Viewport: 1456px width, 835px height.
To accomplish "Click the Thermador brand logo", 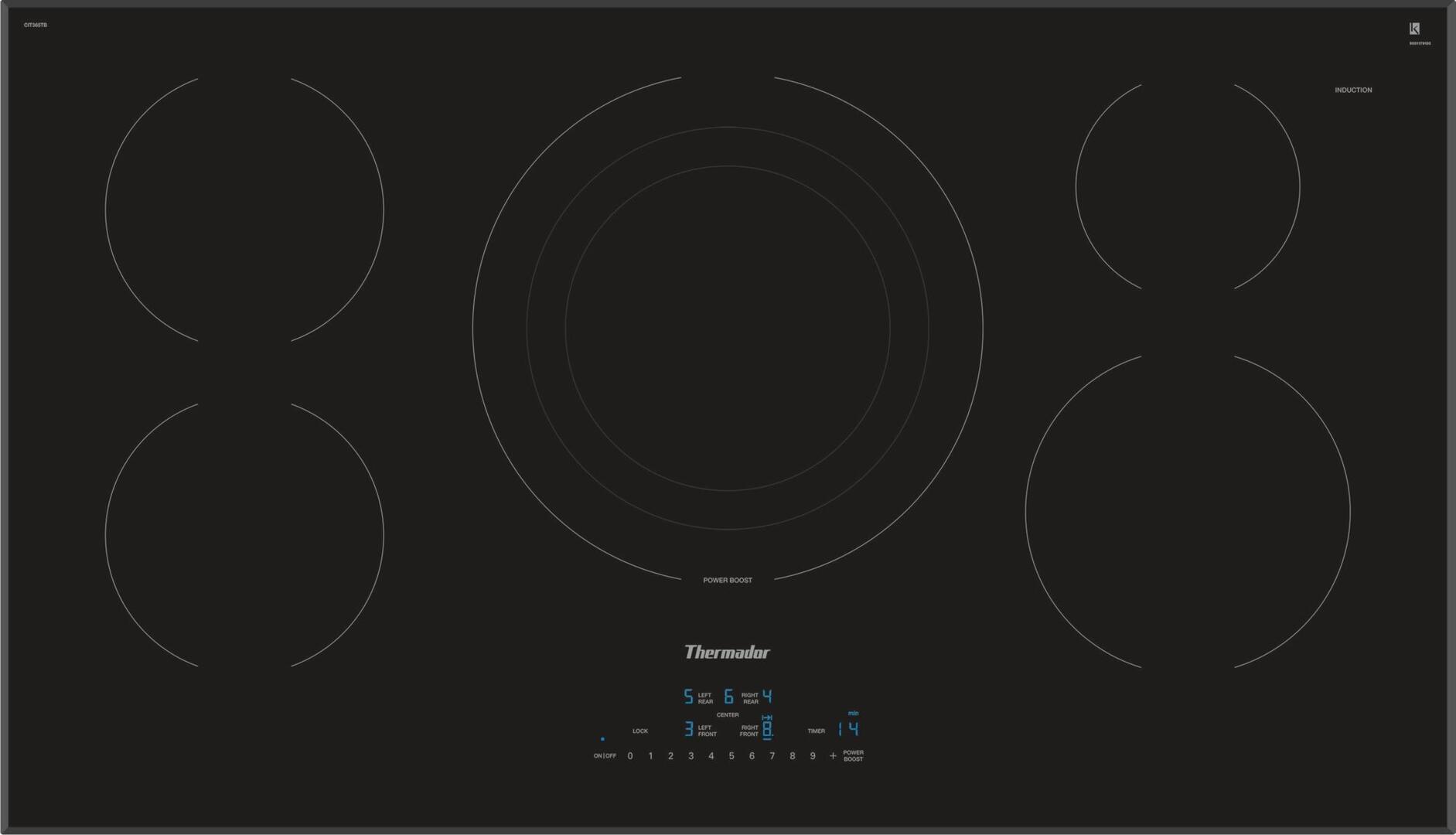I will coord(727,653).
